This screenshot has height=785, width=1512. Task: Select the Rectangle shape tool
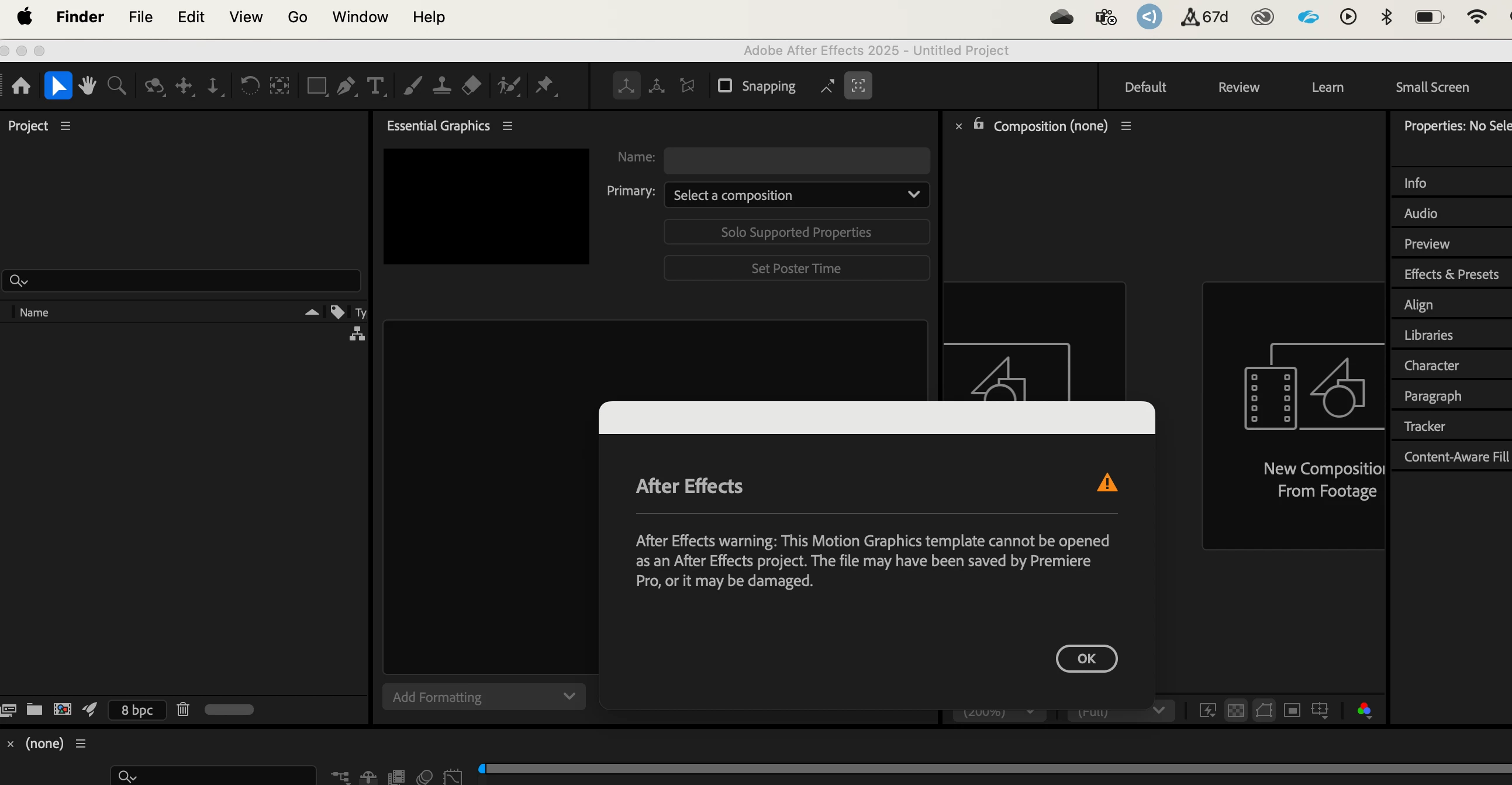(316, 86)
